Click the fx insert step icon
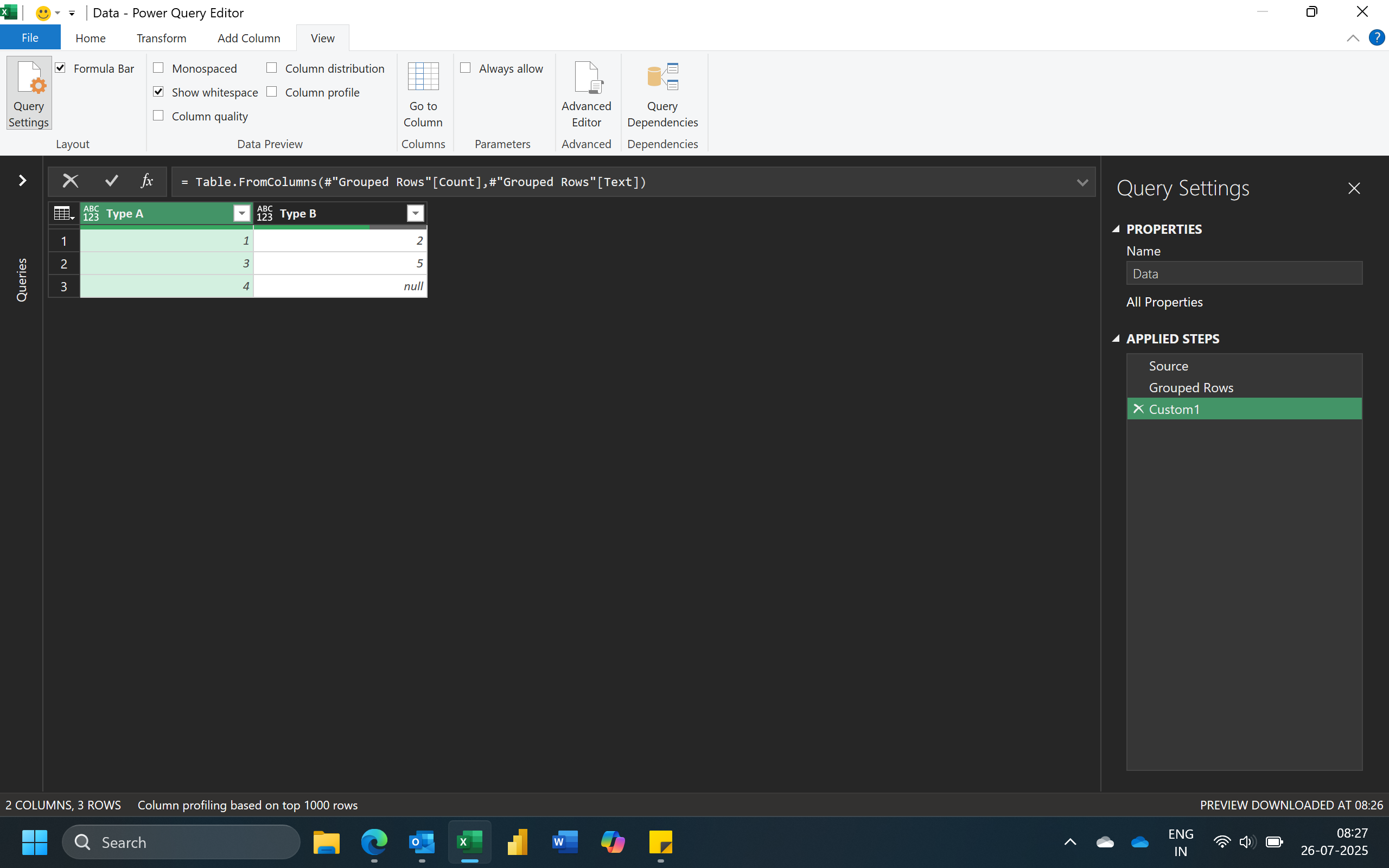The width and height of the screenshot is (1389, 868). 147,181
